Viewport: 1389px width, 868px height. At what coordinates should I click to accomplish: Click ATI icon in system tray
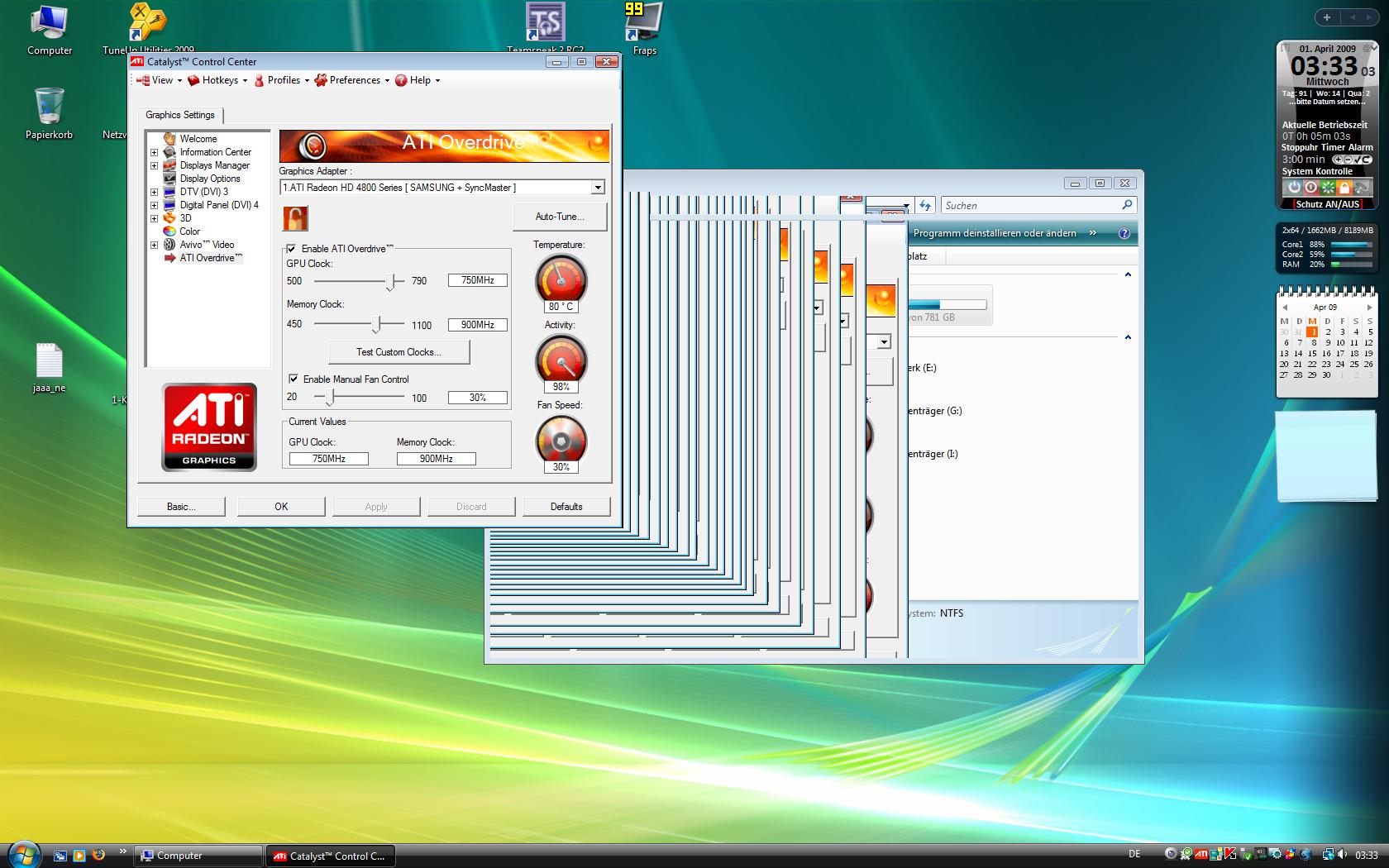click(1201, 855)
